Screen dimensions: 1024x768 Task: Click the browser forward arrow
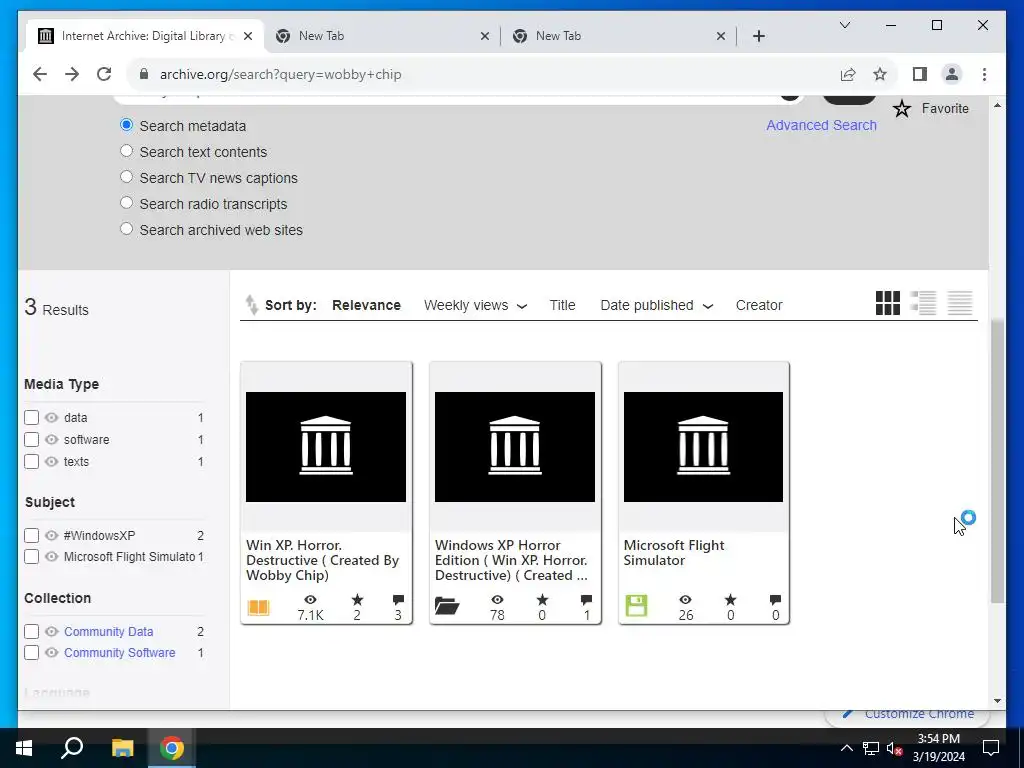pyautogui.click(x=72, y=74)
